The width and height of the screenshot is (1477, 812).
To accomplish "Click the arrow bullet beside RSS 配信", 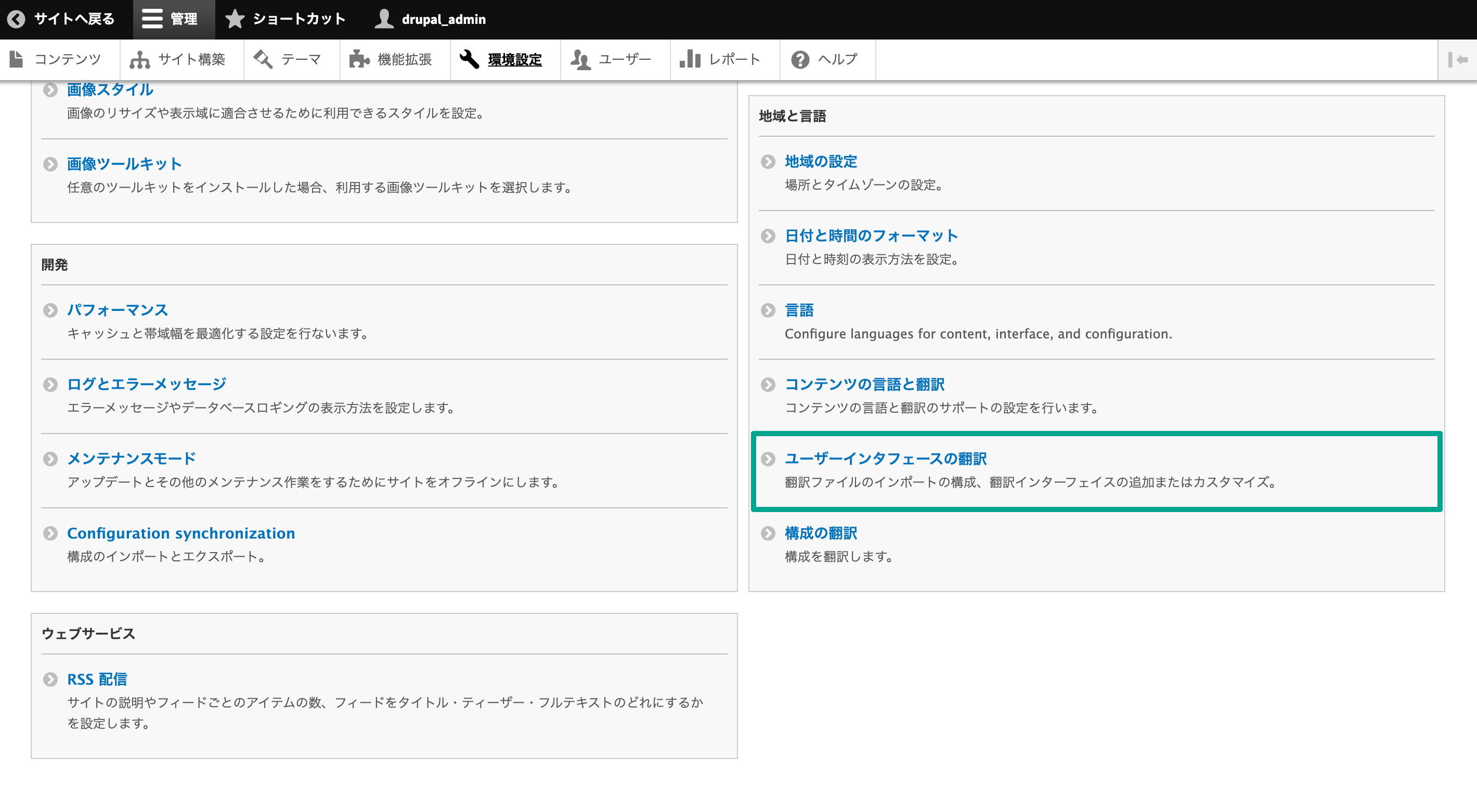I will [50, 679].
